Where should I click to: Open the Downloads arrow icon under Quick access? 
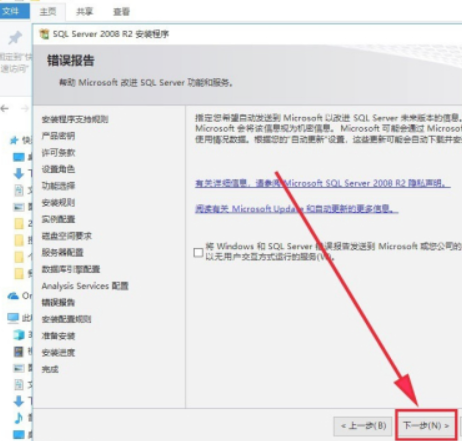pos(19,173)
